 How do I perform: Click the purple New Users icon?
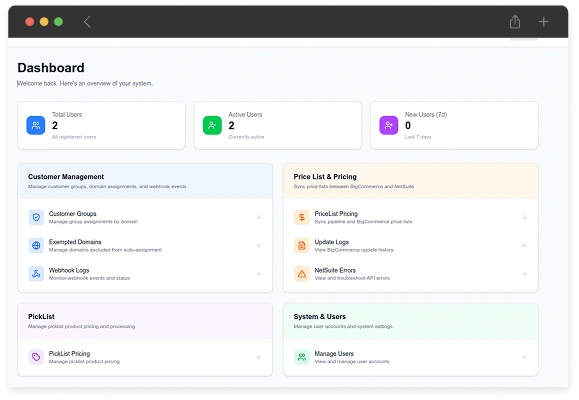pos(389,125)
